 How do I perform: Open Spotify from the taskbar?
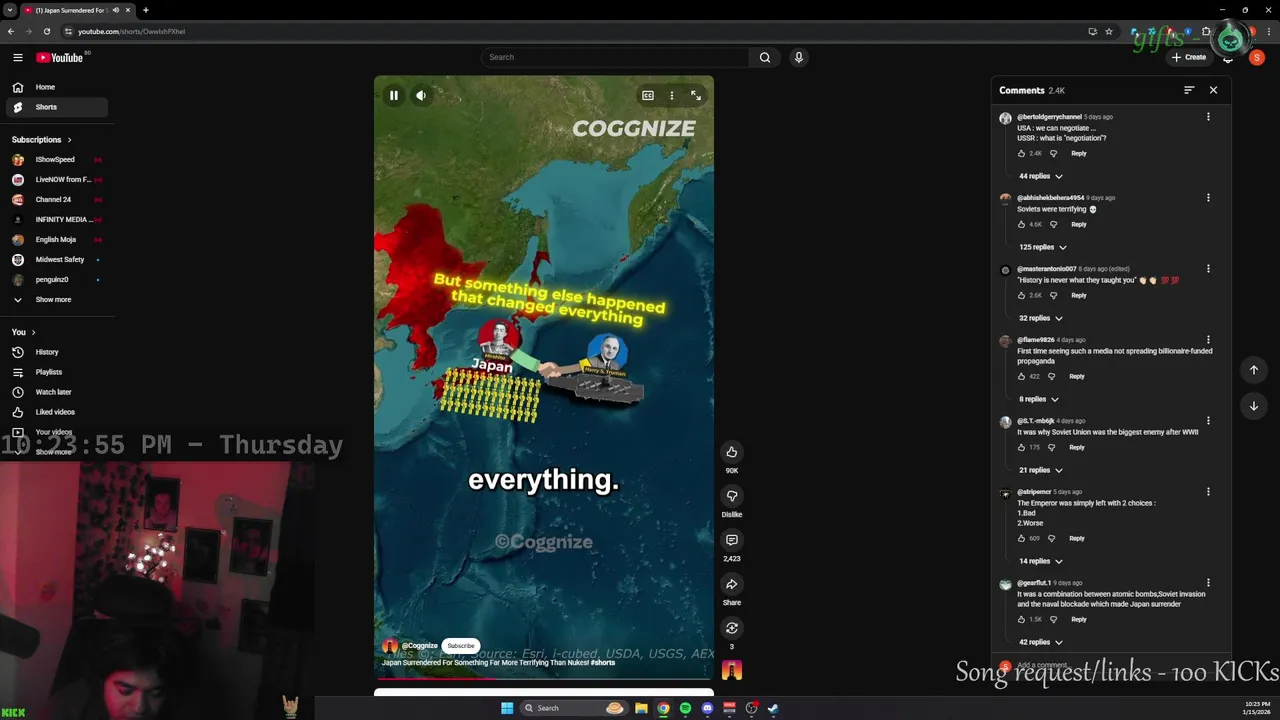[685, 708]
